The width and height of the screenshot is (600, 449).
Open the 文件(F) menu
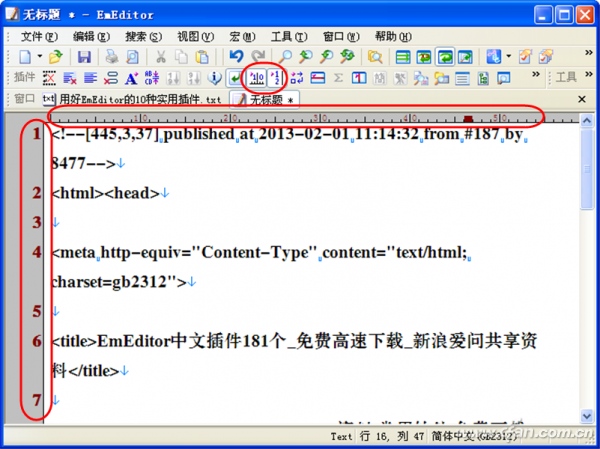39,37
